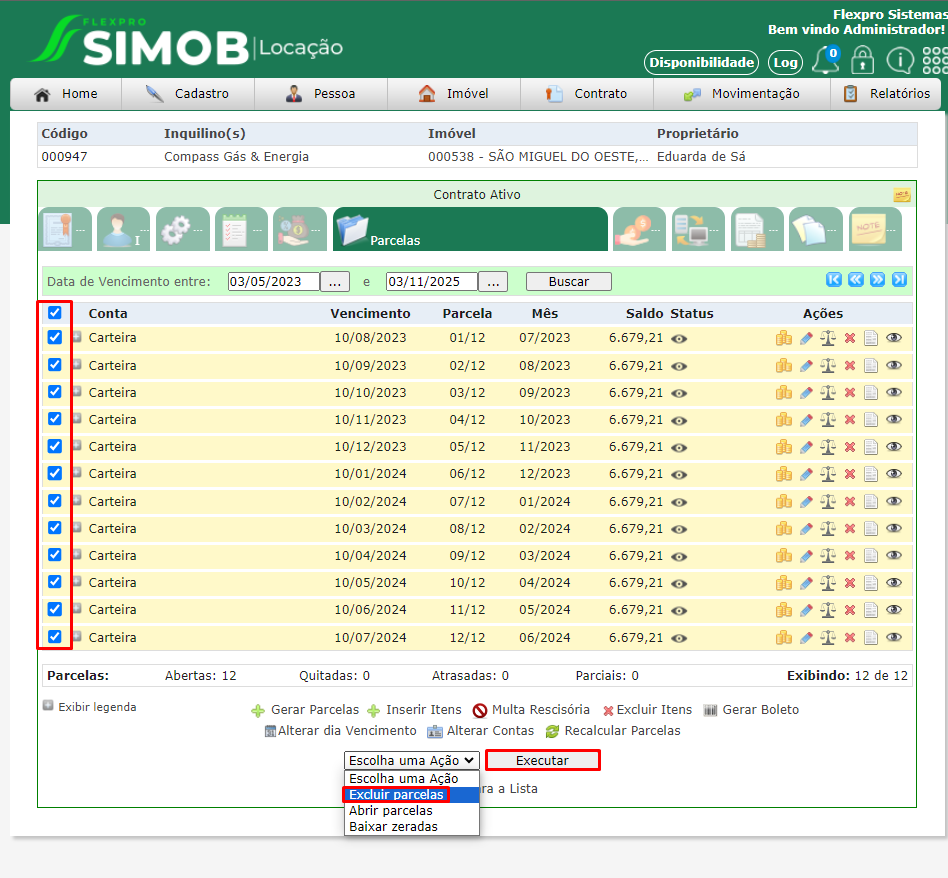Go to last page of installments
This screenshot has width=948, height=878.
899,279
